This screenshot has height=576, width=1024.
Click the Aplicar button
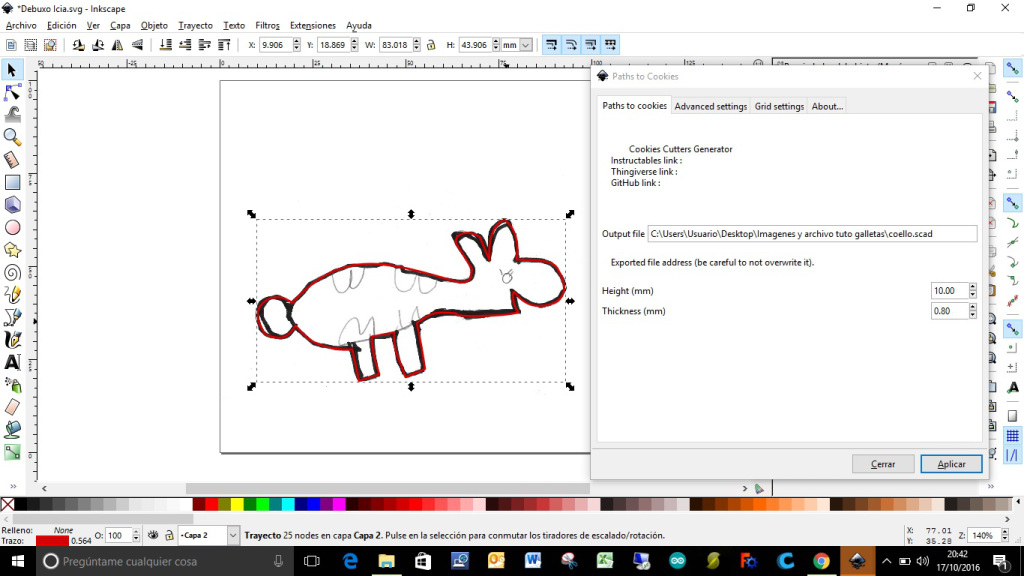(951, 464)
